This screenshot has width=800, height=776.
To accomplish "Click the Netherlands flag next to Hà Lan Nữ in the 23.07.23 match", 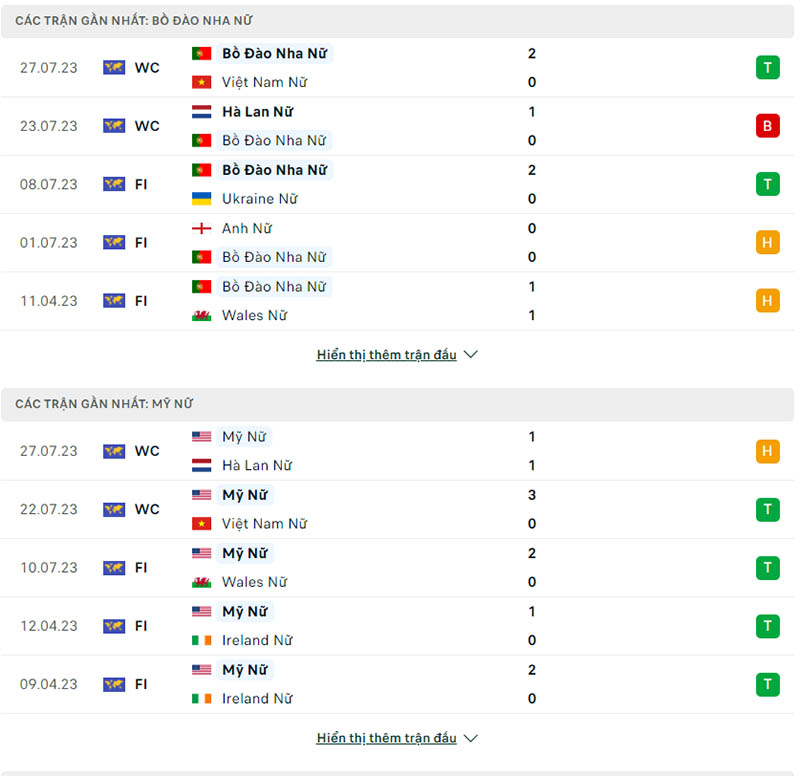I will (202, 112).
